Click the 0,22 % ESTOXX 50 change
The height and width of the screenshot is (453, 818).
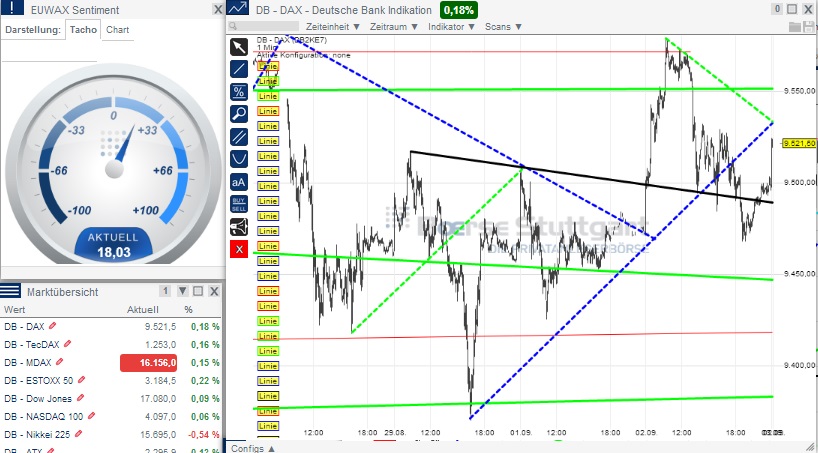[x=205, y=380]
